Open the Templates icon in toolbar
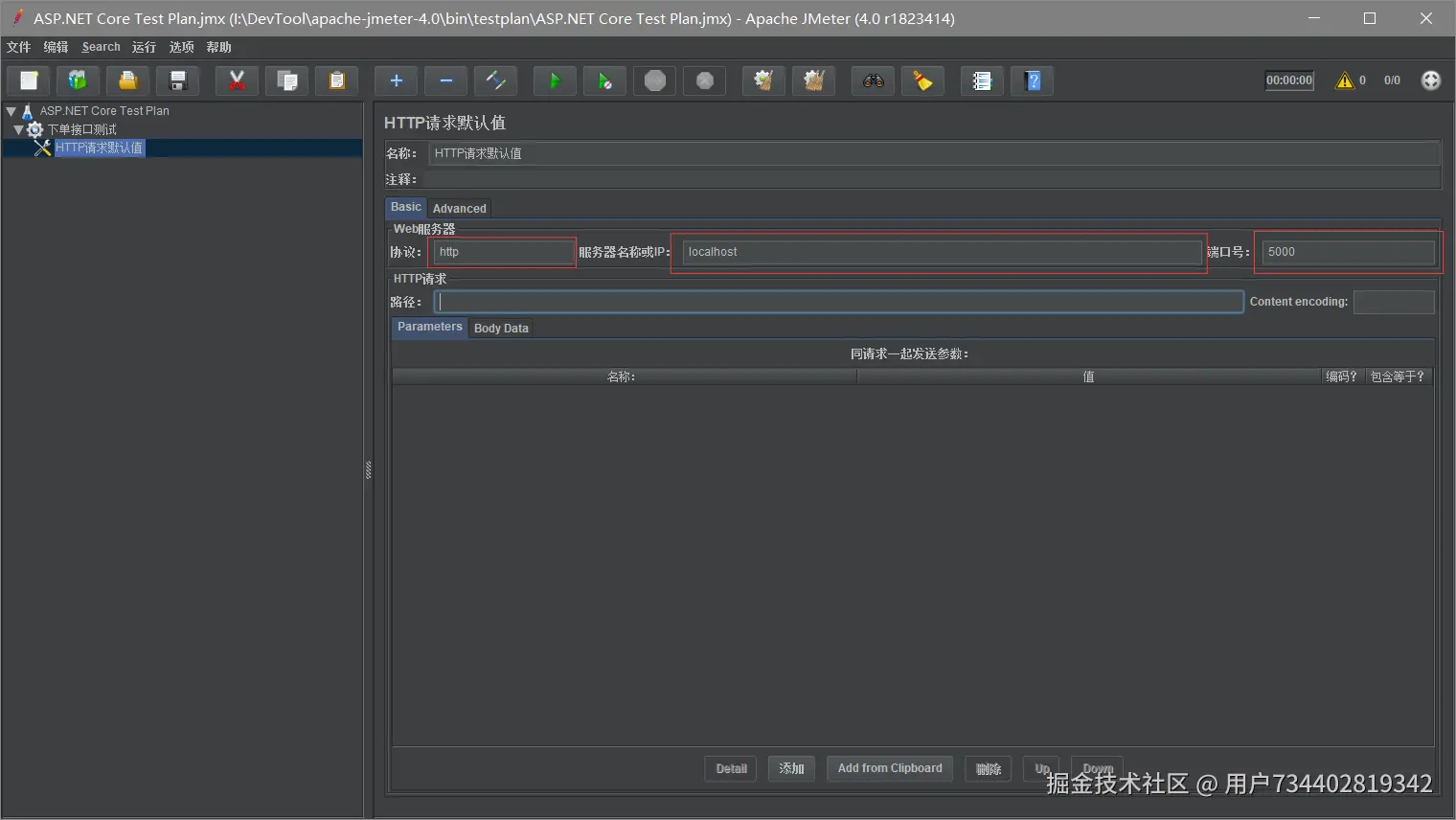Screen dimensions: 1456x820 pos(79,81)
